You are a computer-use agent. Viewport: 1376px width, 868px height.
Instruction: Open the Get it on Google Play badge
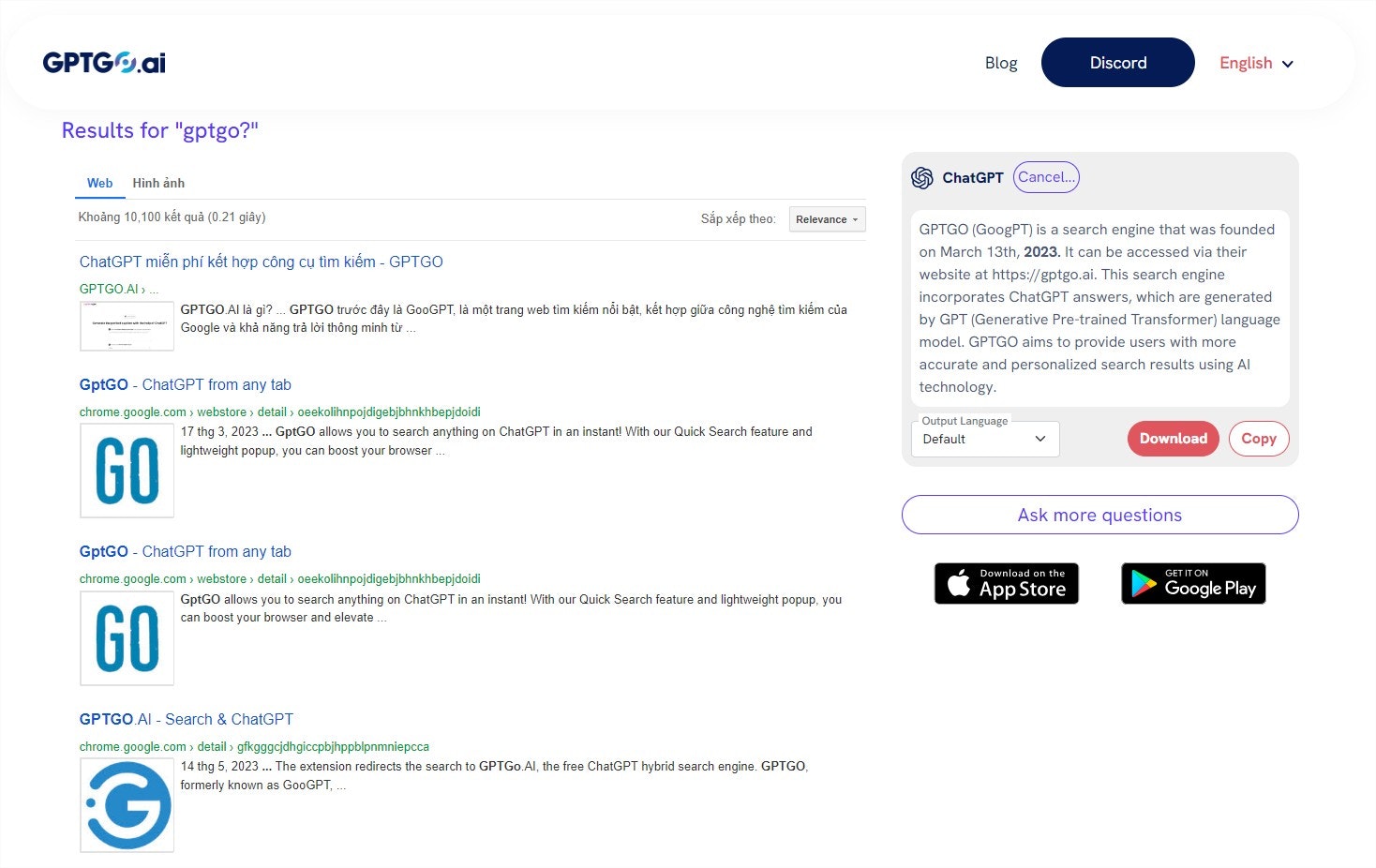point(1193,583)
